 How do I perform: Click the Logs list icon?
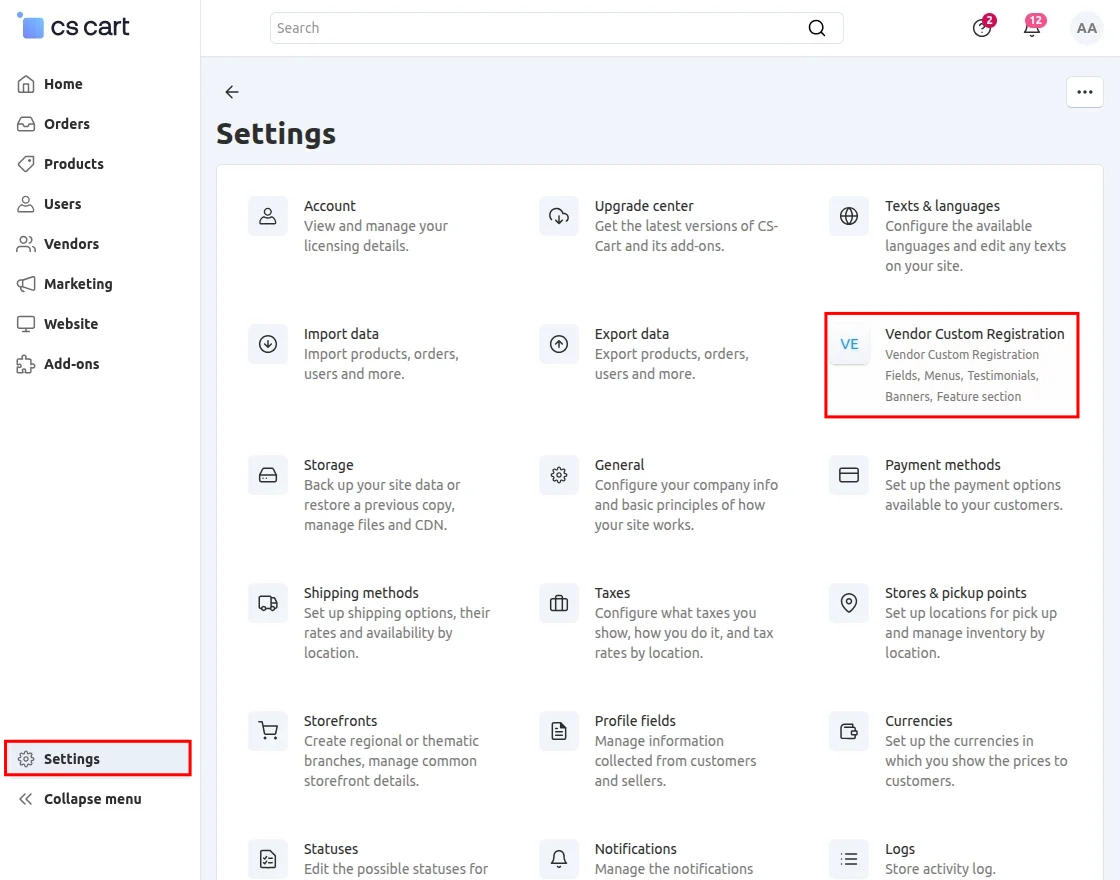click(849, 859)
